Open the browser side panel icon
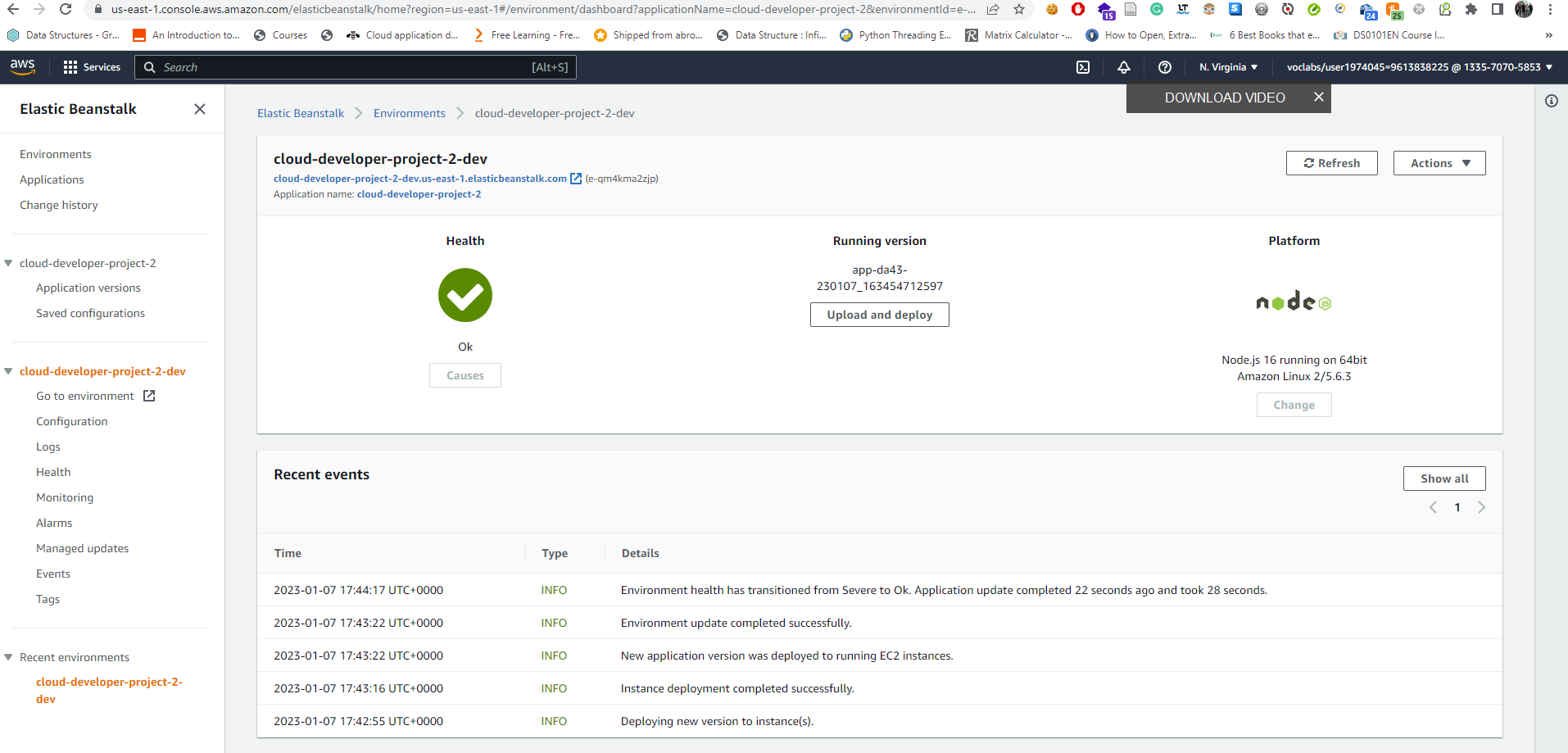The height and width of the screenshot is (753, 1568). (x=1498, y=10)
